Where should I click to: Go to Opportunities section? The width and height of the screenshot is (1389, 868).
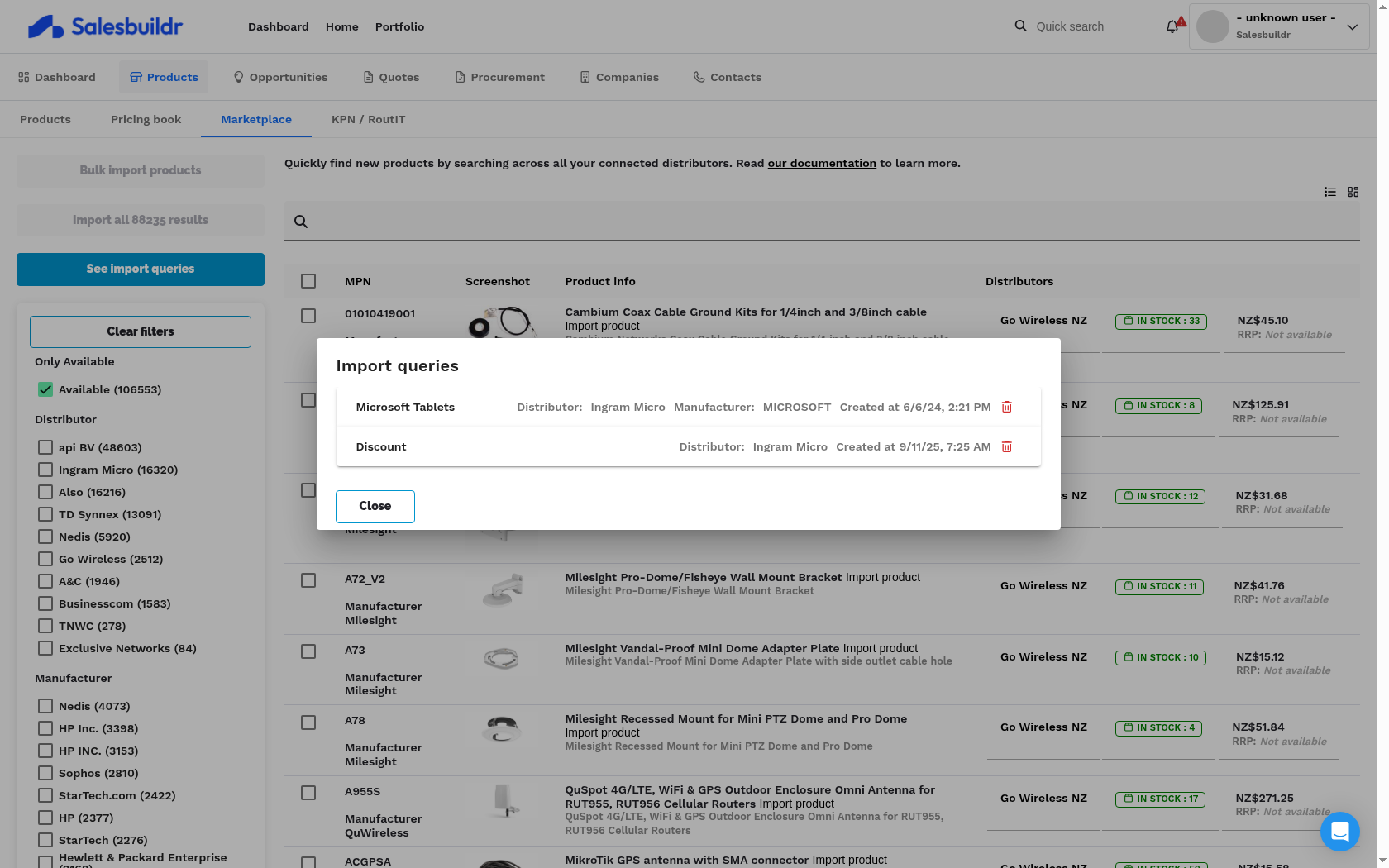(280, 77)
